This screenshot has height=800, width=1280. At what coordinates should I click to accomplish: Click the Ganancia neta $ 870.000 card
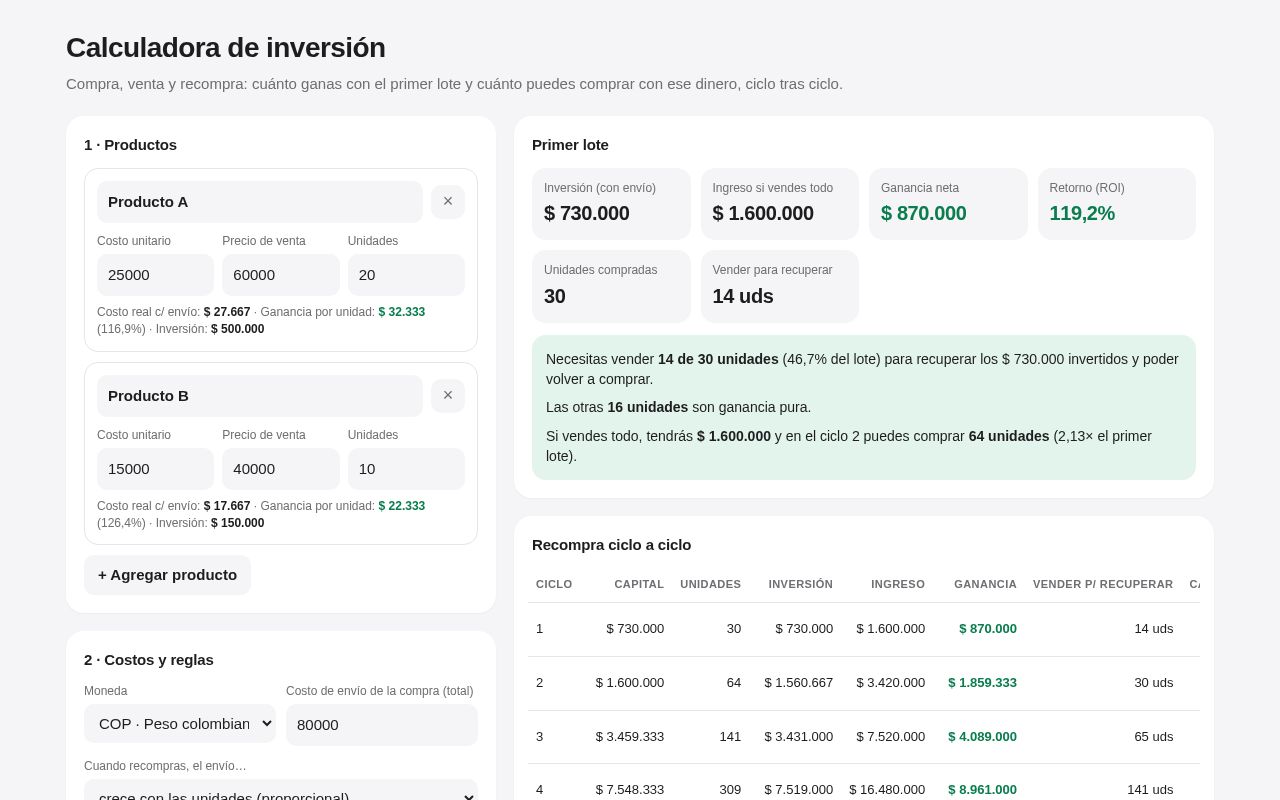(x=948, y=204)
